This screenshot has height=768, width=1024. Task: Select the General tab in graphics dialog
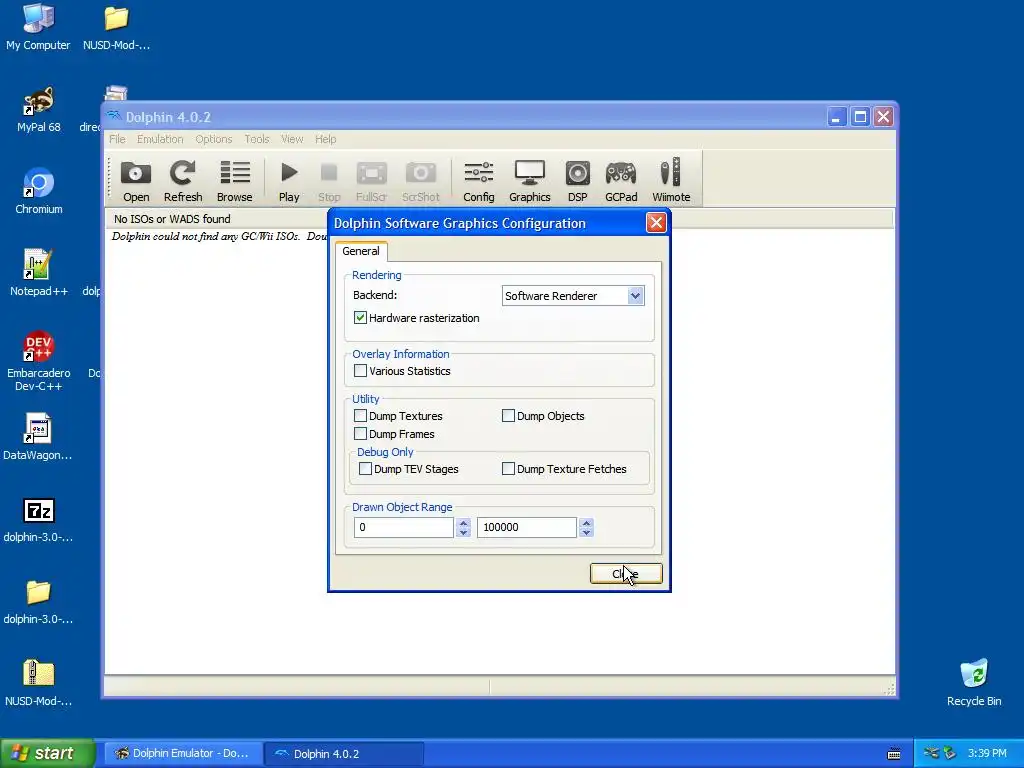click(x=360, y=251)
